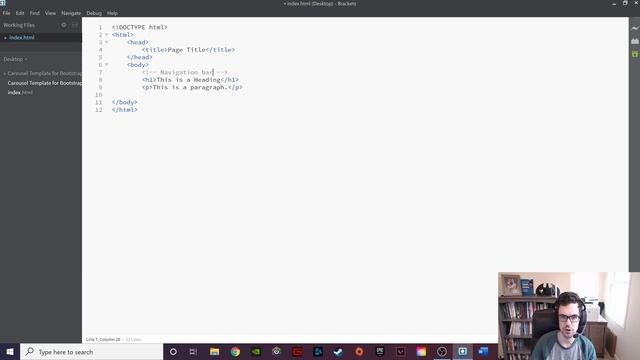
Task: Click the Working Files header
Action: click(x=19, y=25)
